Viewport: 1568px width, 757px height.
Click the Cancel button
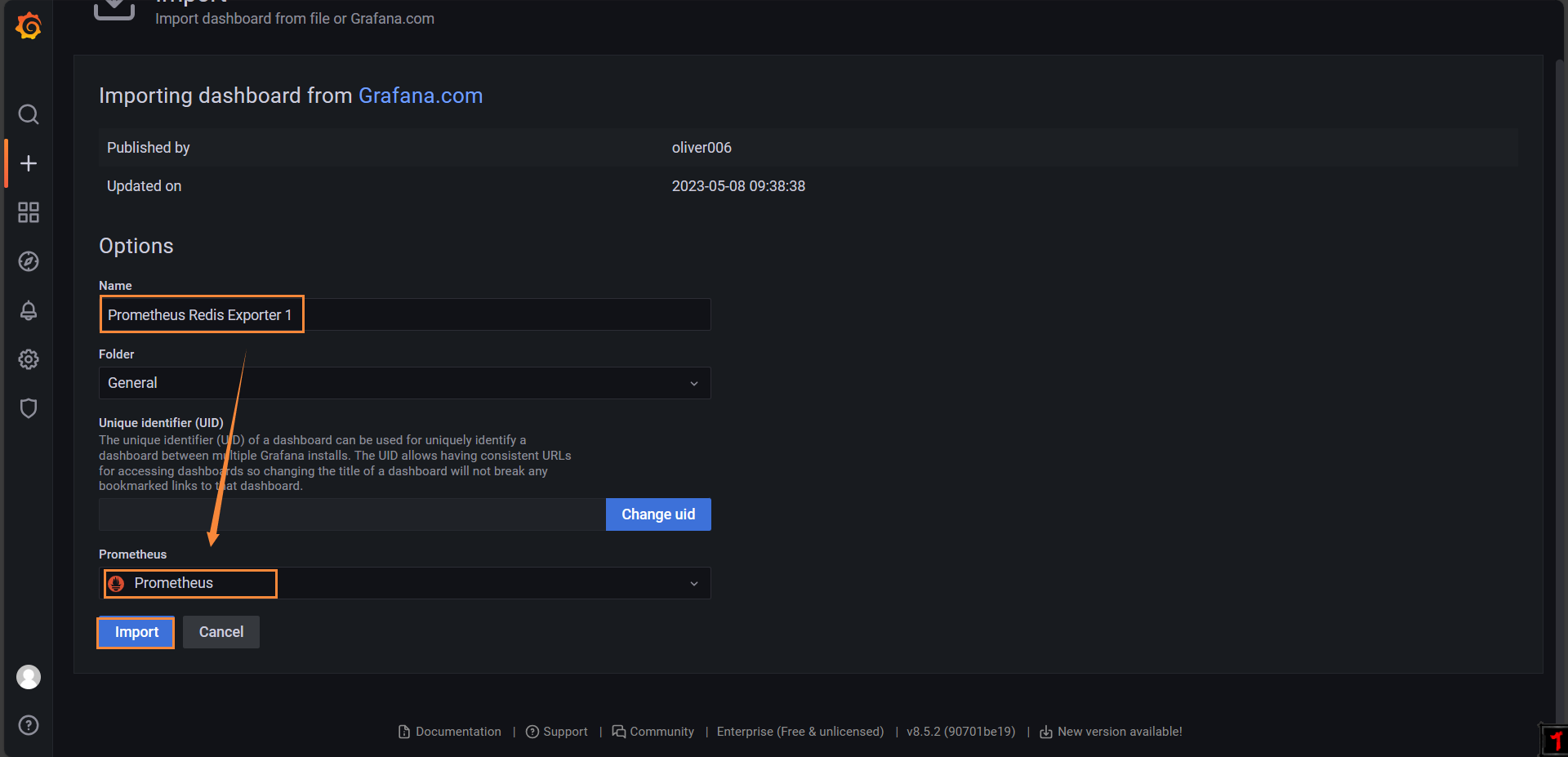pos(221,632)
